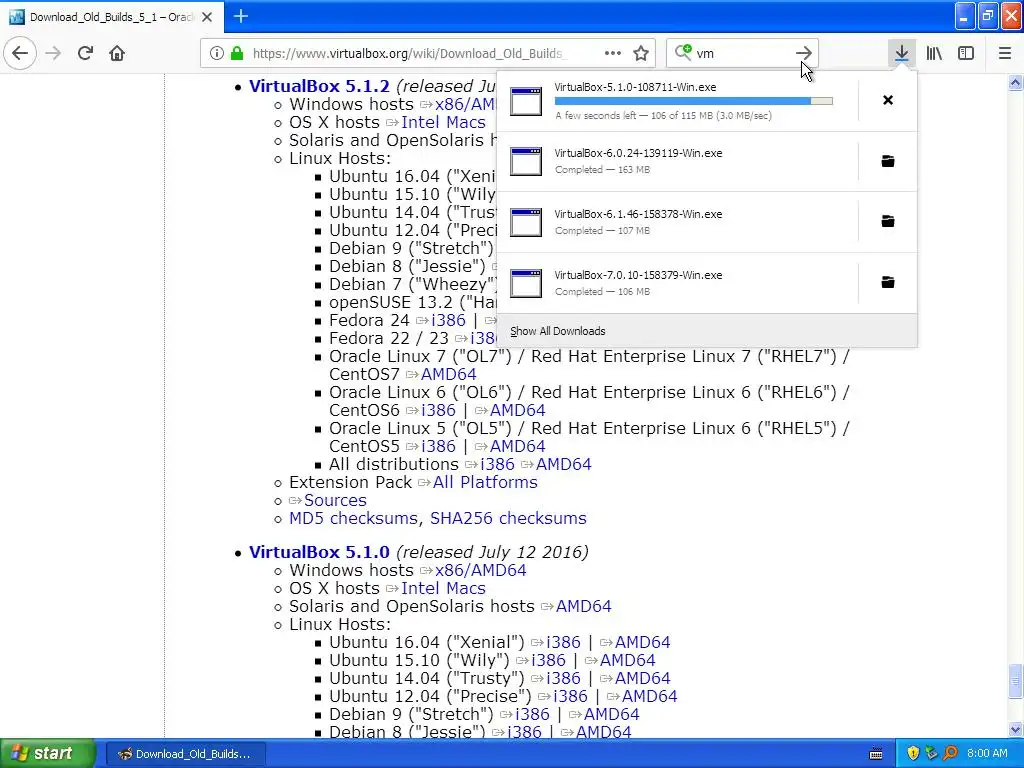The height and width of the screenshot is (768, 1024).
Task: Toggle the downloads toolbar arrow button
Action: [x=901, y=53]
